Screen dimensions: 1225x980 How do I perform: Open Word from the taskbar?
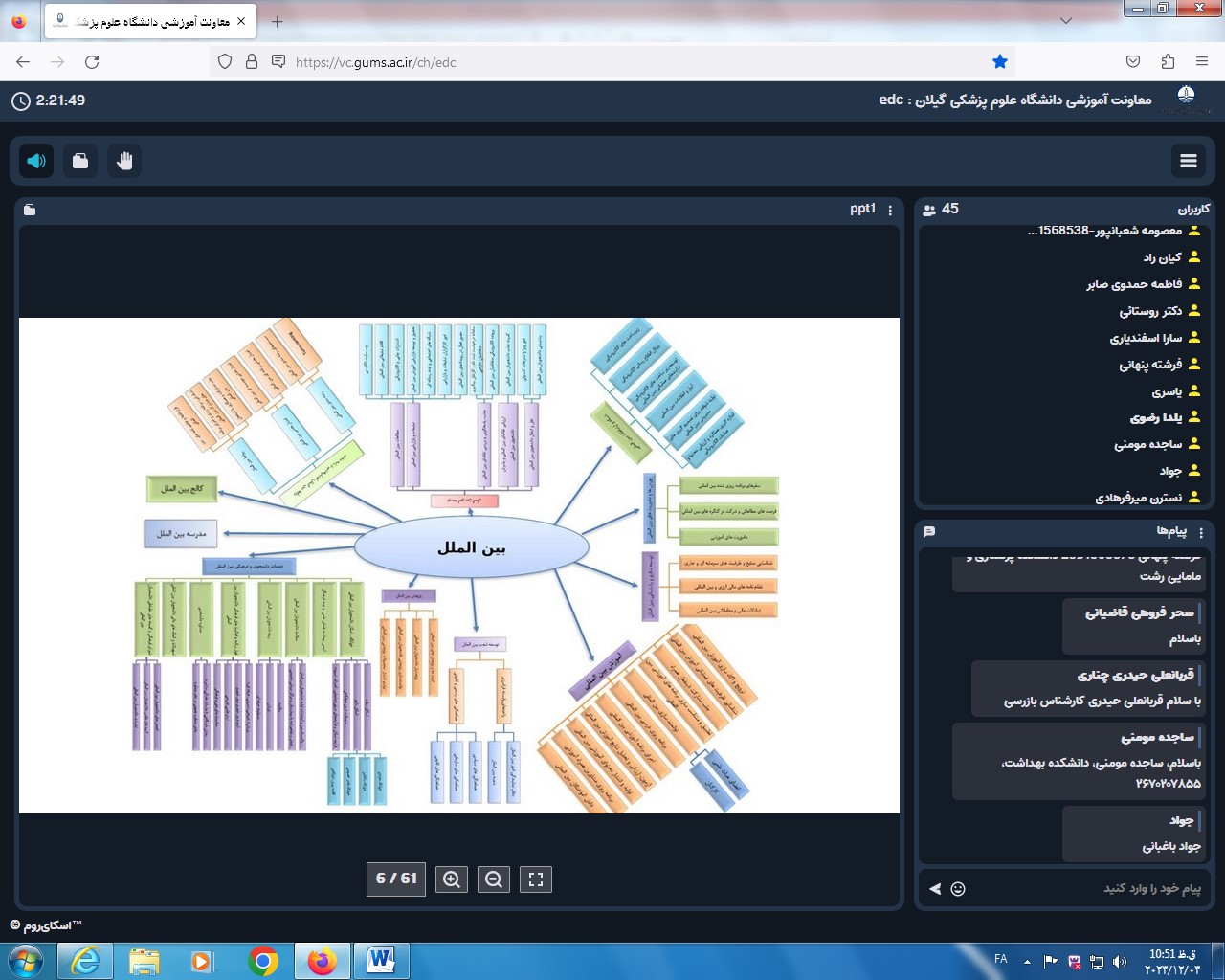(x=381, y=960)
